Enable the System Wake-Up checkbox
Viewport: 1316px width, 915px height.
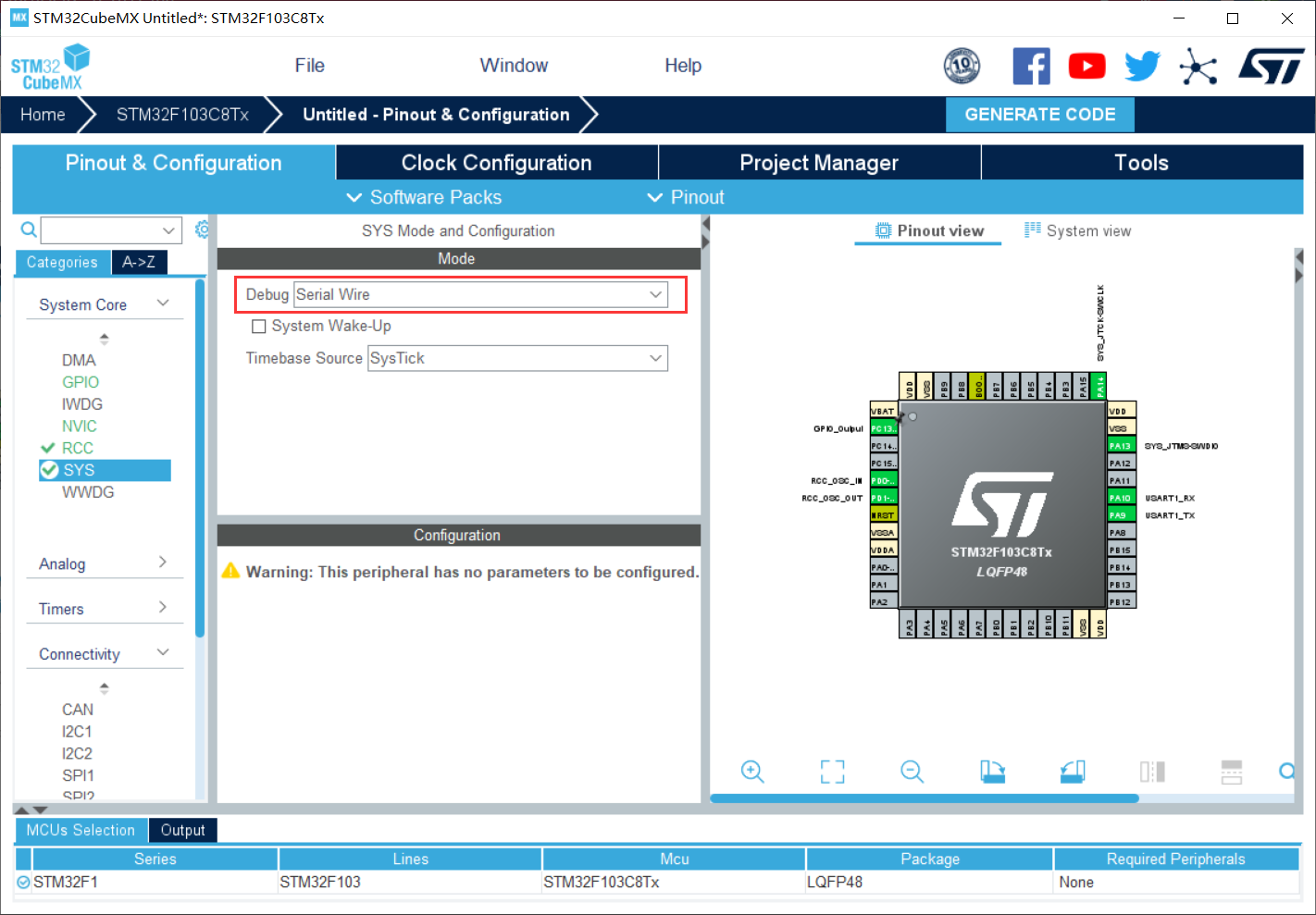click(x=259, y=327)
